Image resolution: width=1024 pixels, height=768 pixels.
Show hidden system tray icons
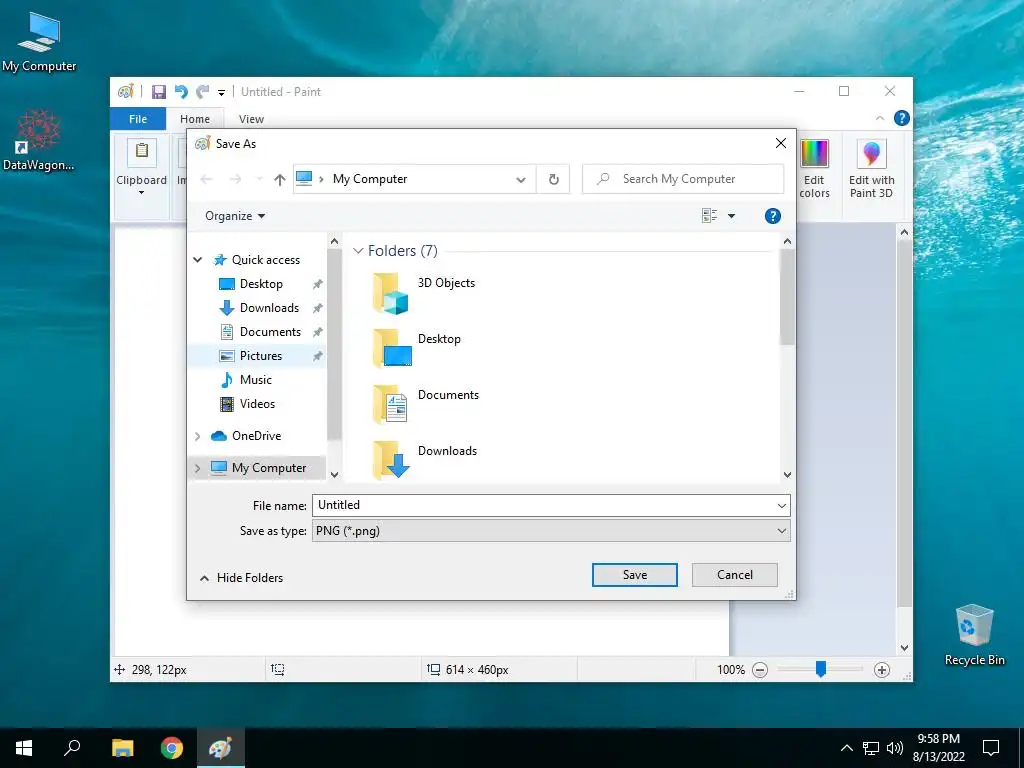[846, 748]
